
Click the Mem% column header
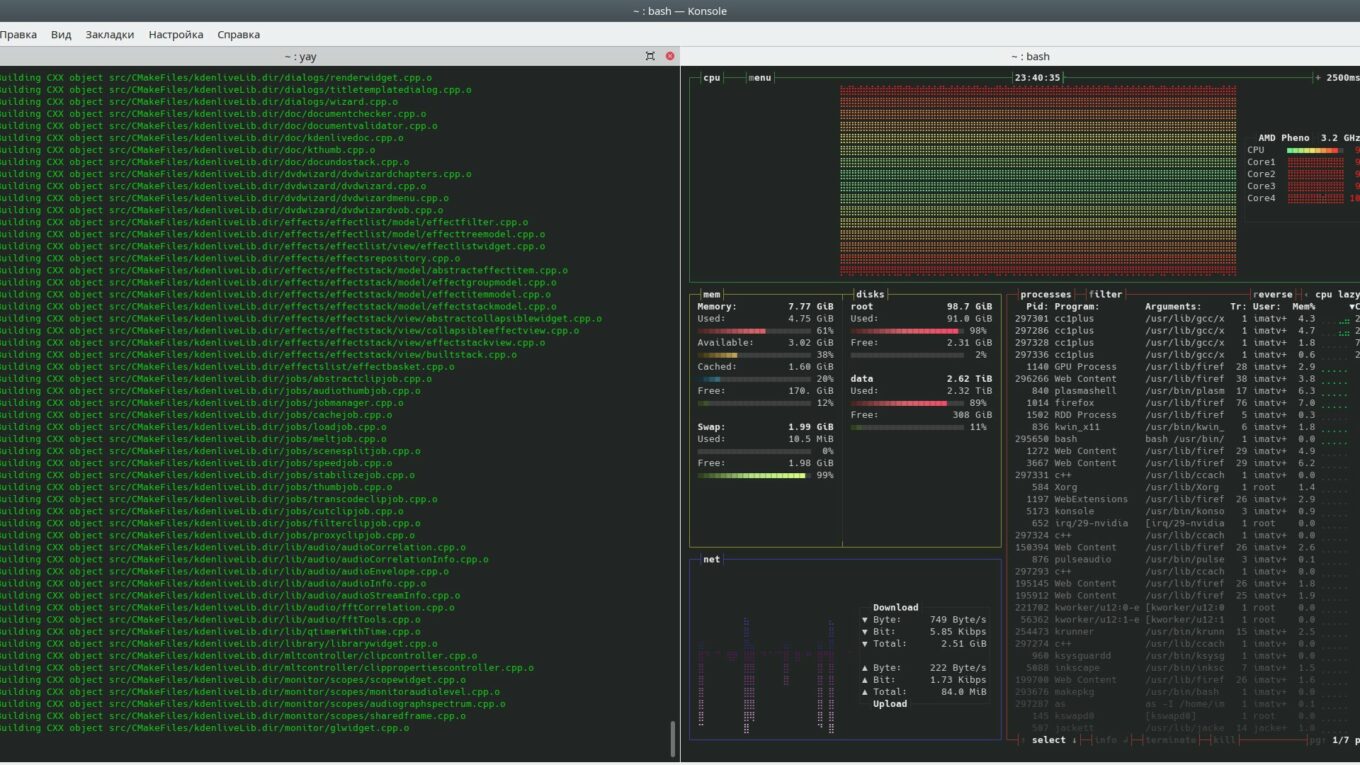coord(1304,307)
